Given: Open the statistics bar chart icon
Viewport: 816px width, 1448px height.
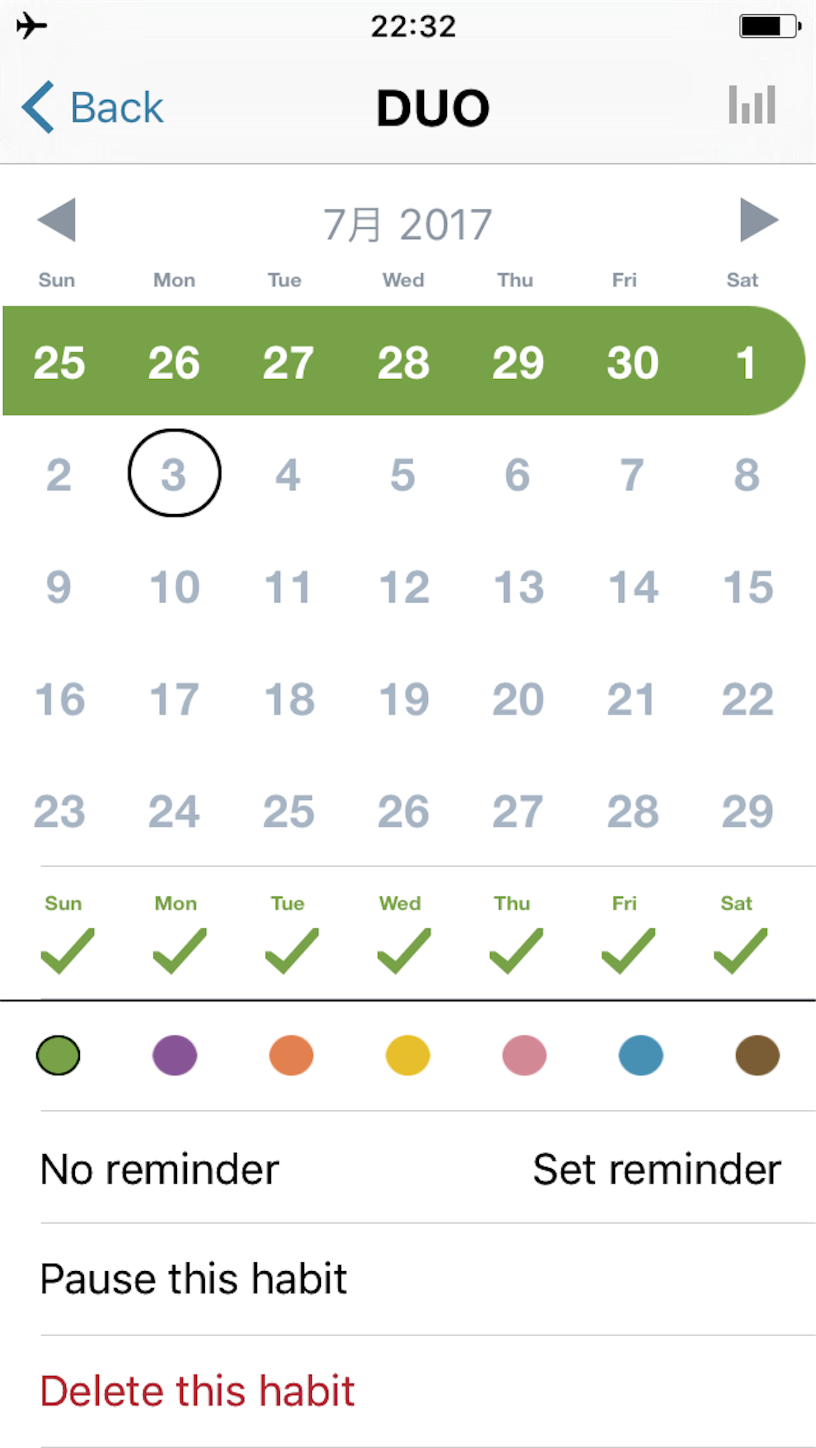Looking at the screenshot, I should tap(752, 105).
